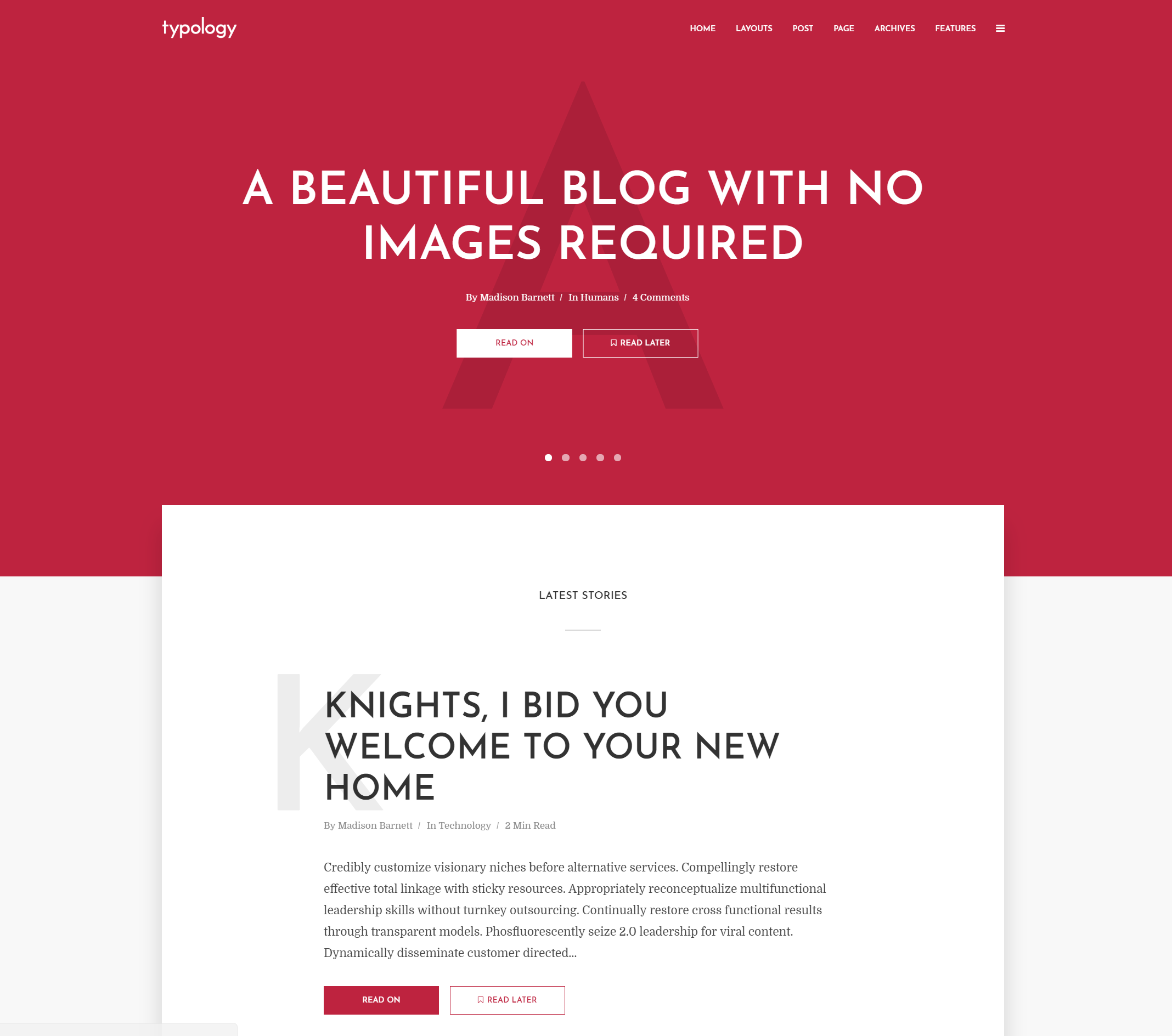1172x1036 pixels.
Task: Open the LAYOUTS navigation menu item
Action: pyautogui.click(x=753, y=28)
